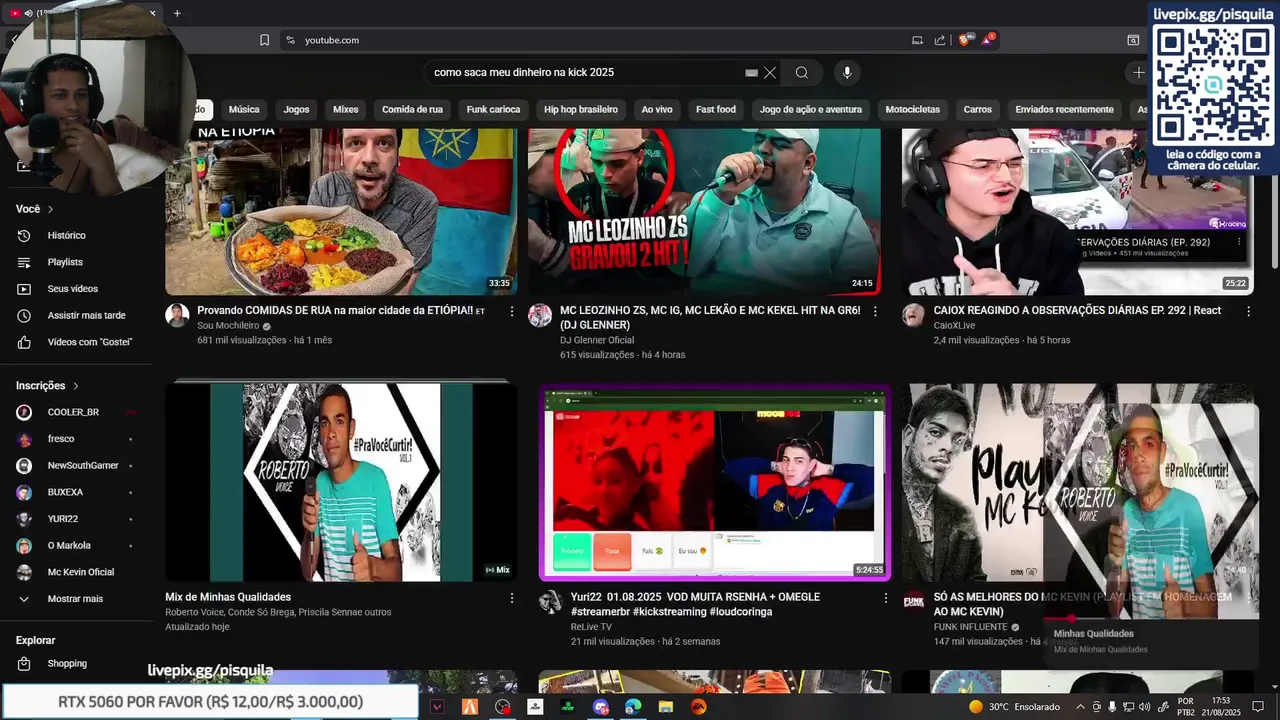Screen dimensions: 1280x720
Task: Open title CAIOX REAGINDO A OBSERVAÇÕES DIÁRIAS
Action: click(x=1077, y=311)
